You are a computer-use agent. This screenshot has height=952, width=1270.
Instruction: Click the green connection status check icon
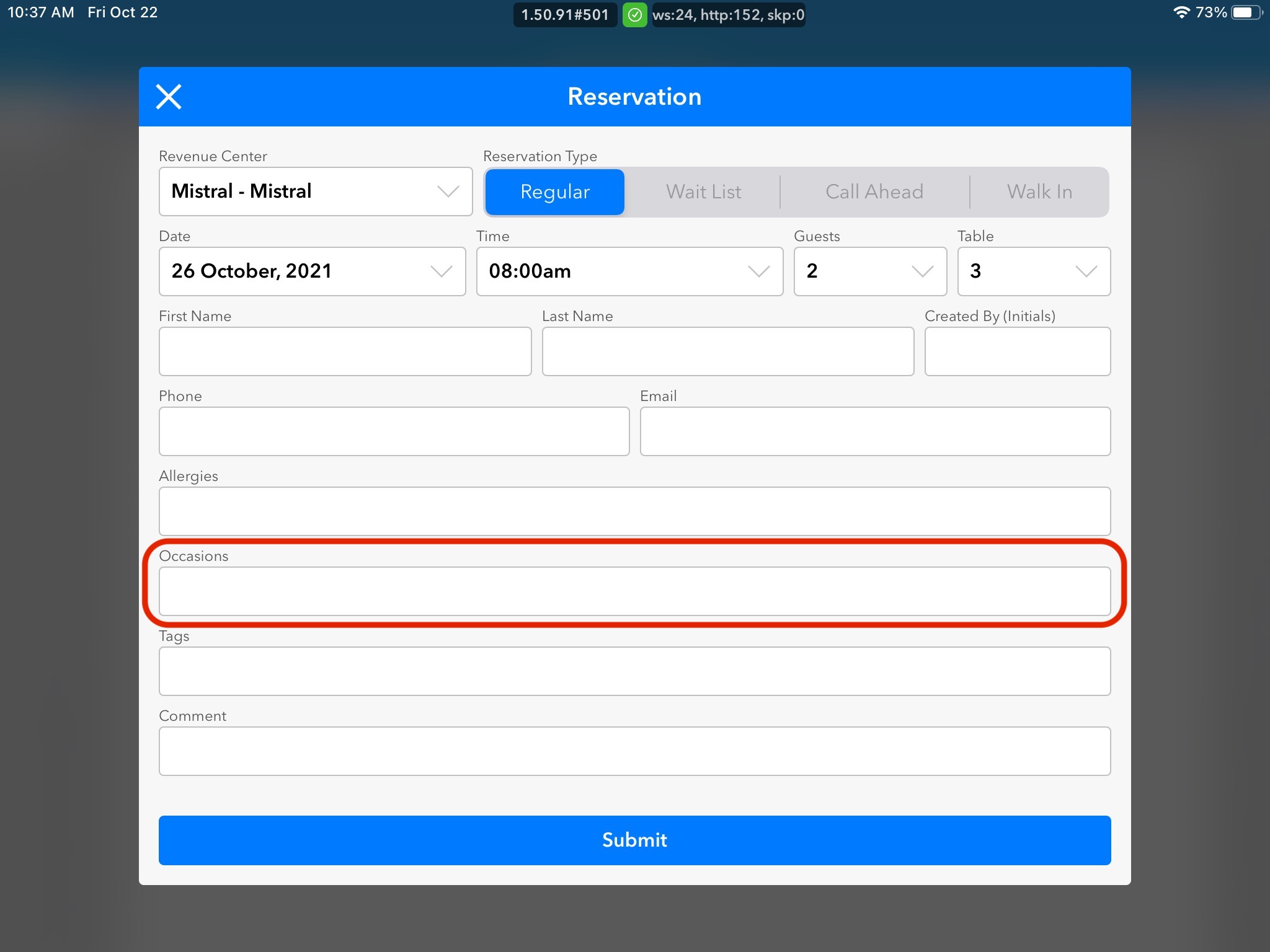coord(634,15)
